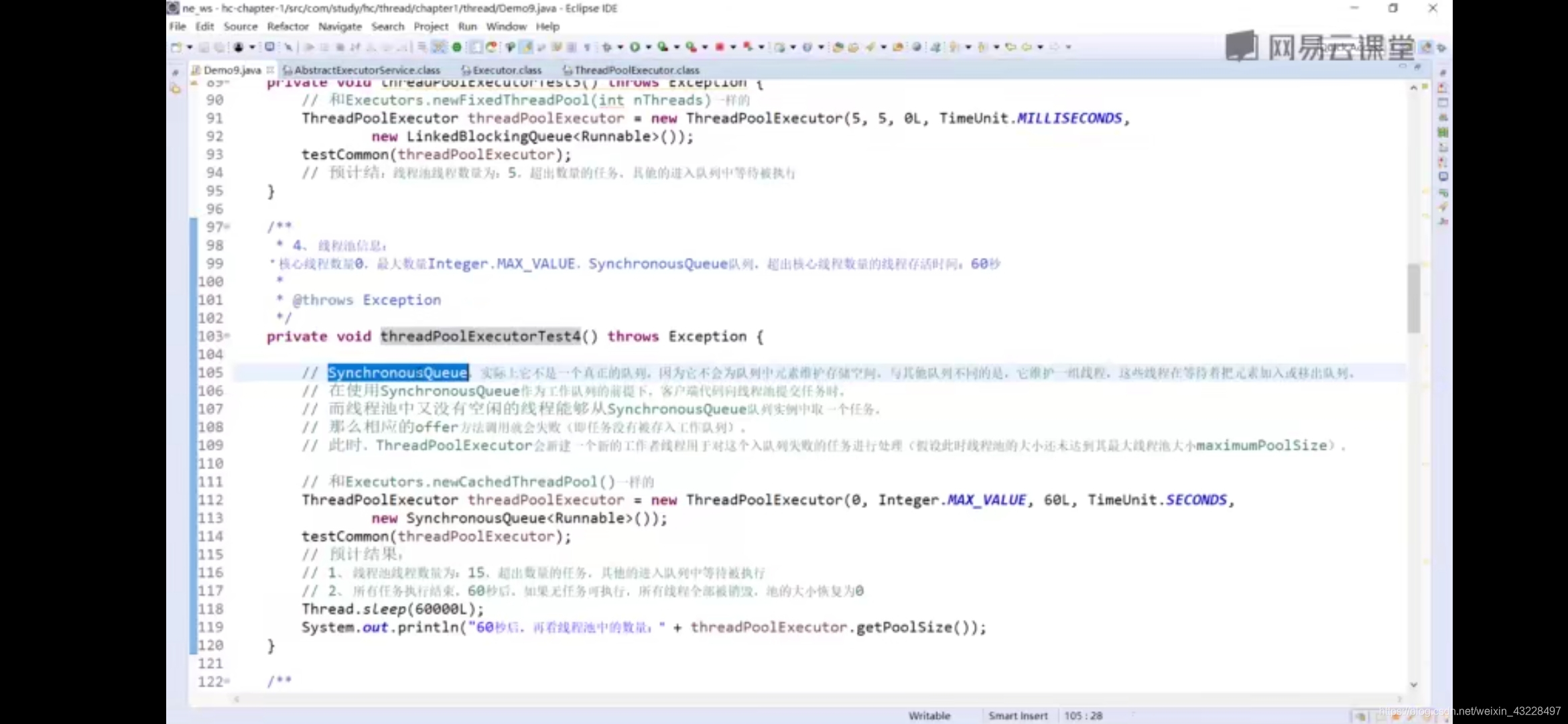Viewport: 1568px width, 724px height.
Task: Toggle the highlighted Mark Occurrences toolbar icon
Action: click(438, 47)
